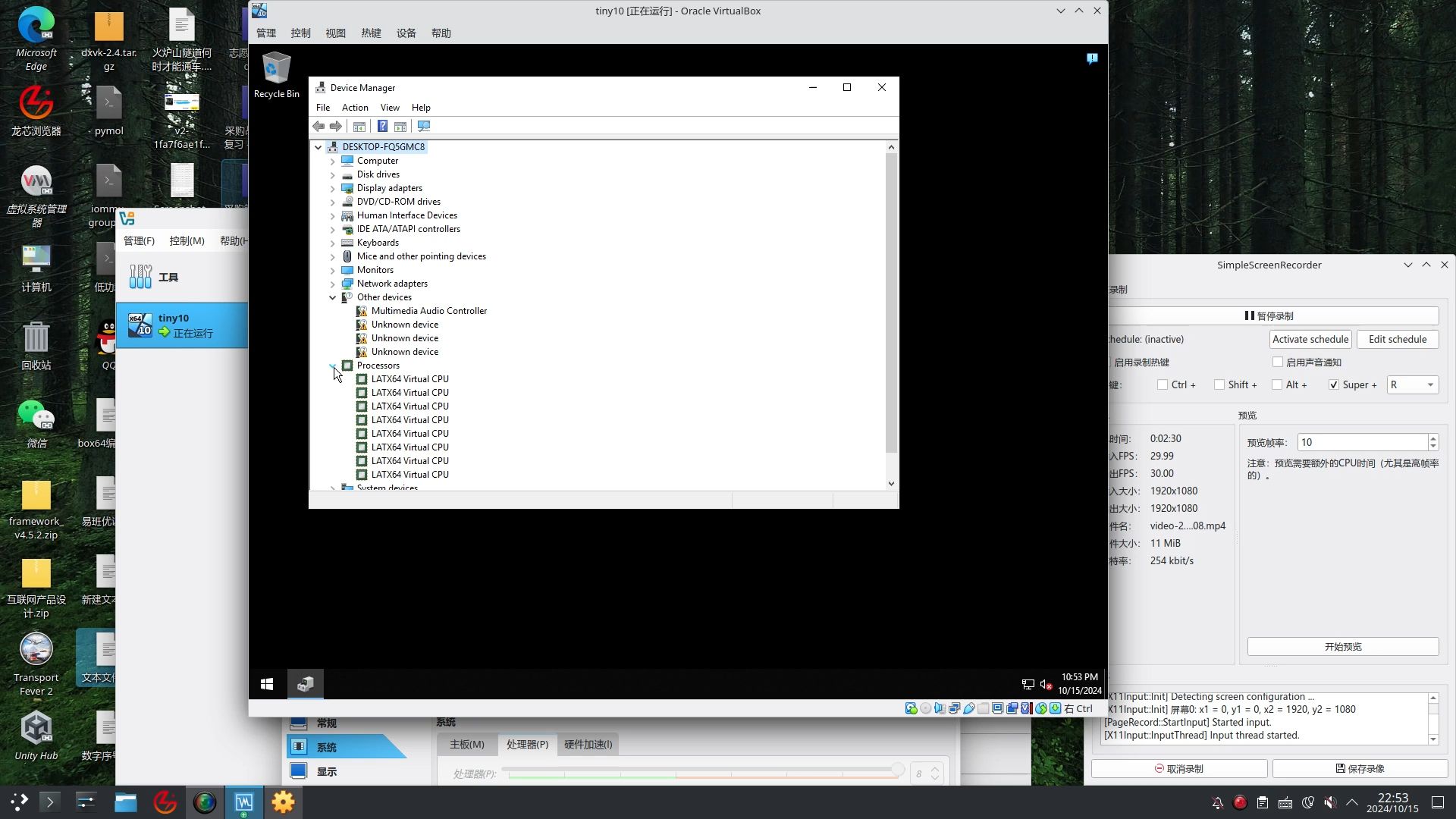Click the VirtualBox display status indicator

click(x=998, y=709)
